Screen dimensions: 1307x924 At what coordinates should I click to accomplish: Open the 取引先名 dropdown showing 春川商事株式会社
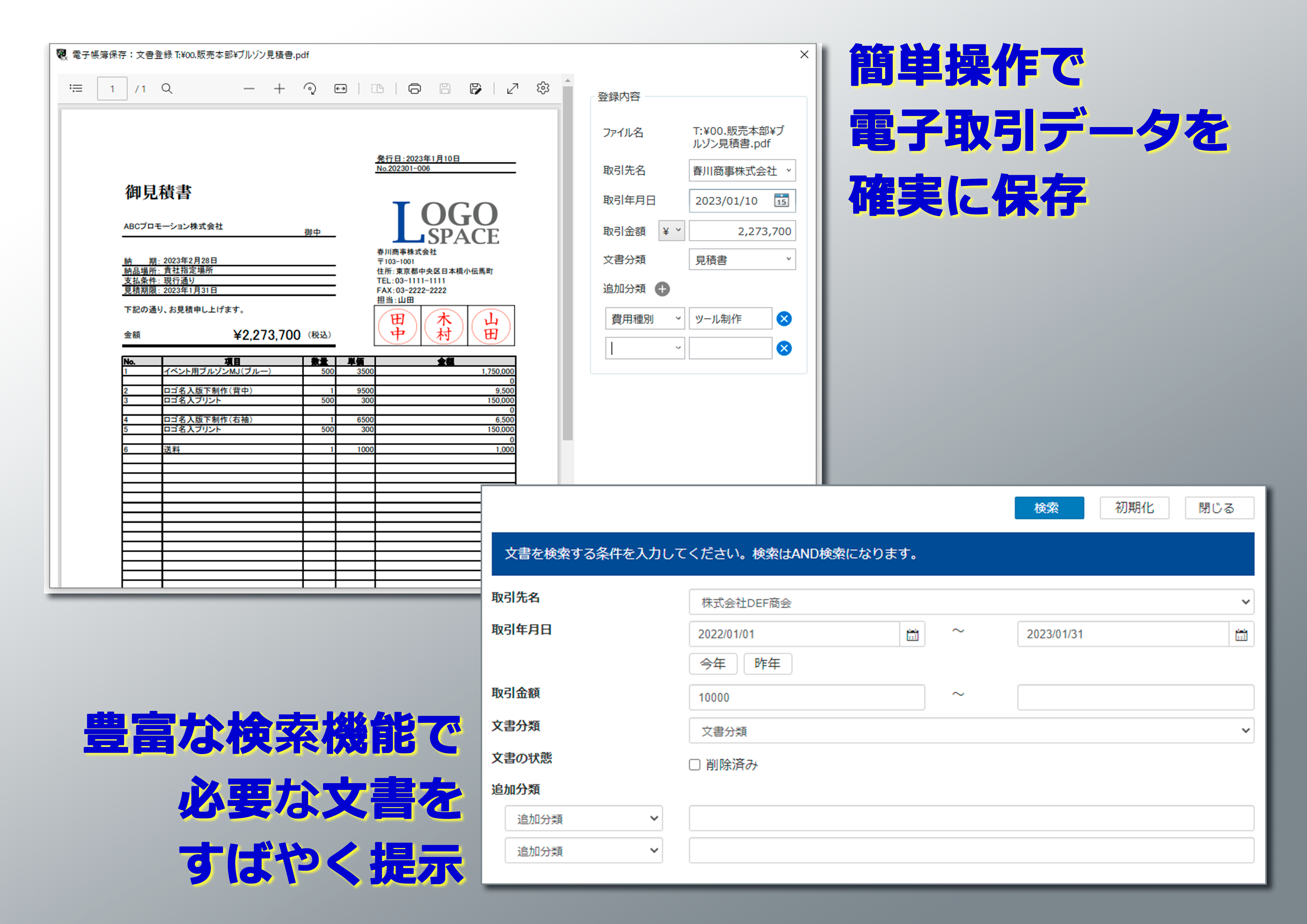[789, 170]
